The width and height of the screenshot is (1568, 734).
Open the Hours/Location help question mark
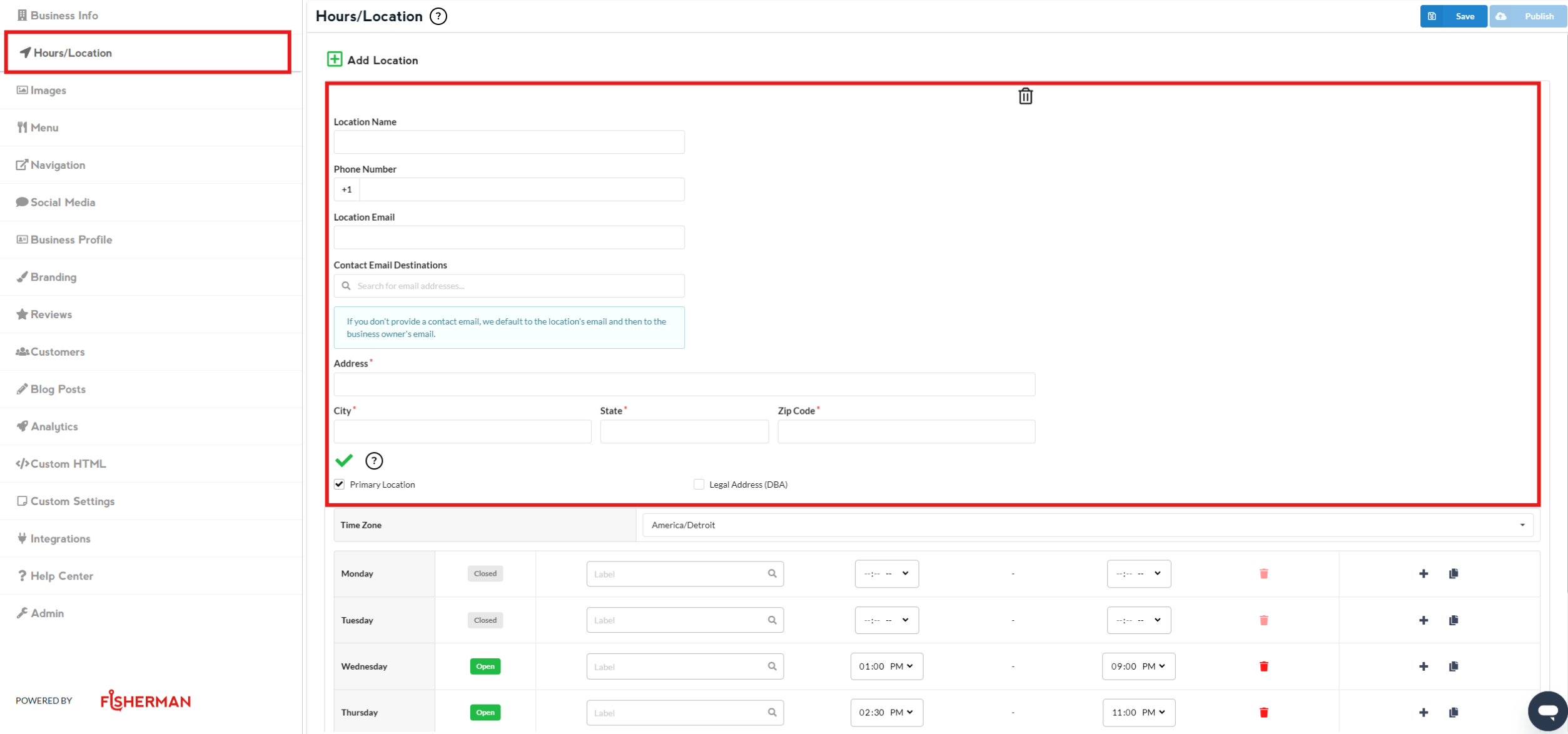tap(438, 16)
